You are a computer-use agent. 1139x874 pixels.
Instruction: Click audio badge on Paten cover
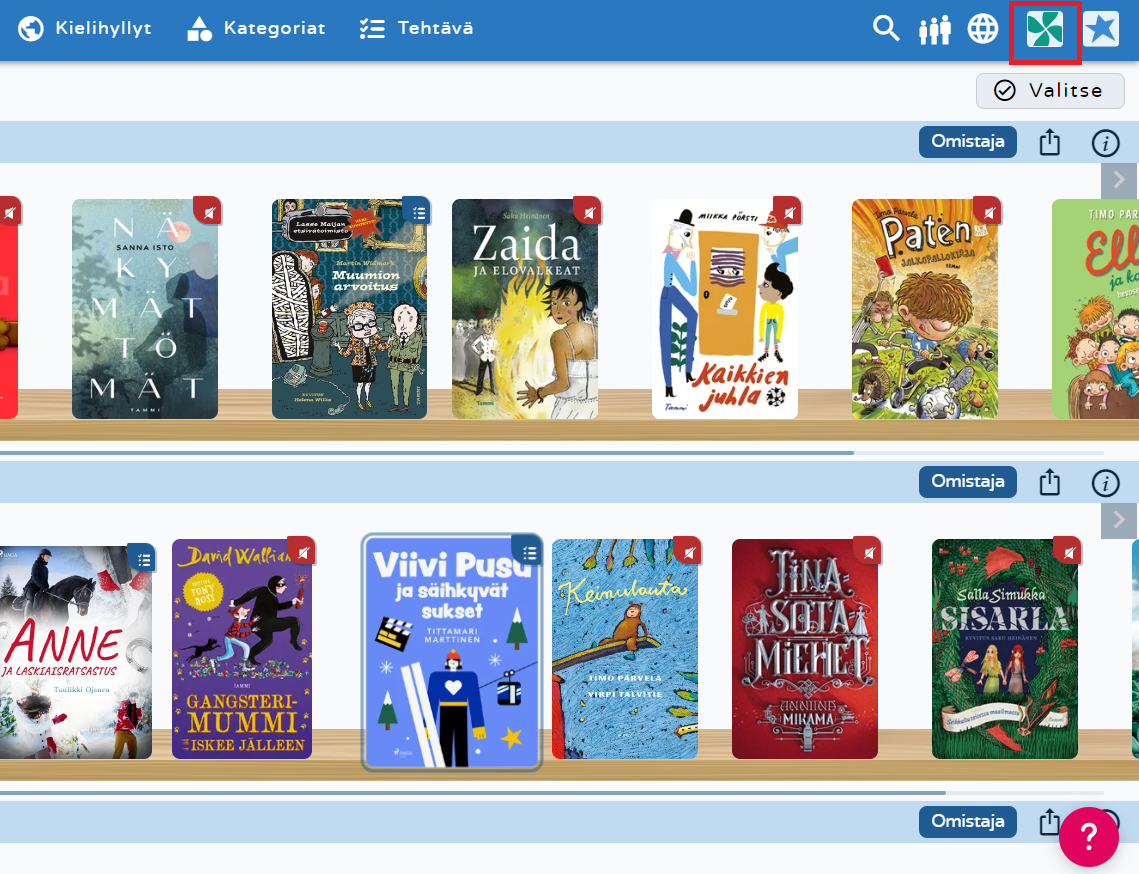(x=987, y=211)
